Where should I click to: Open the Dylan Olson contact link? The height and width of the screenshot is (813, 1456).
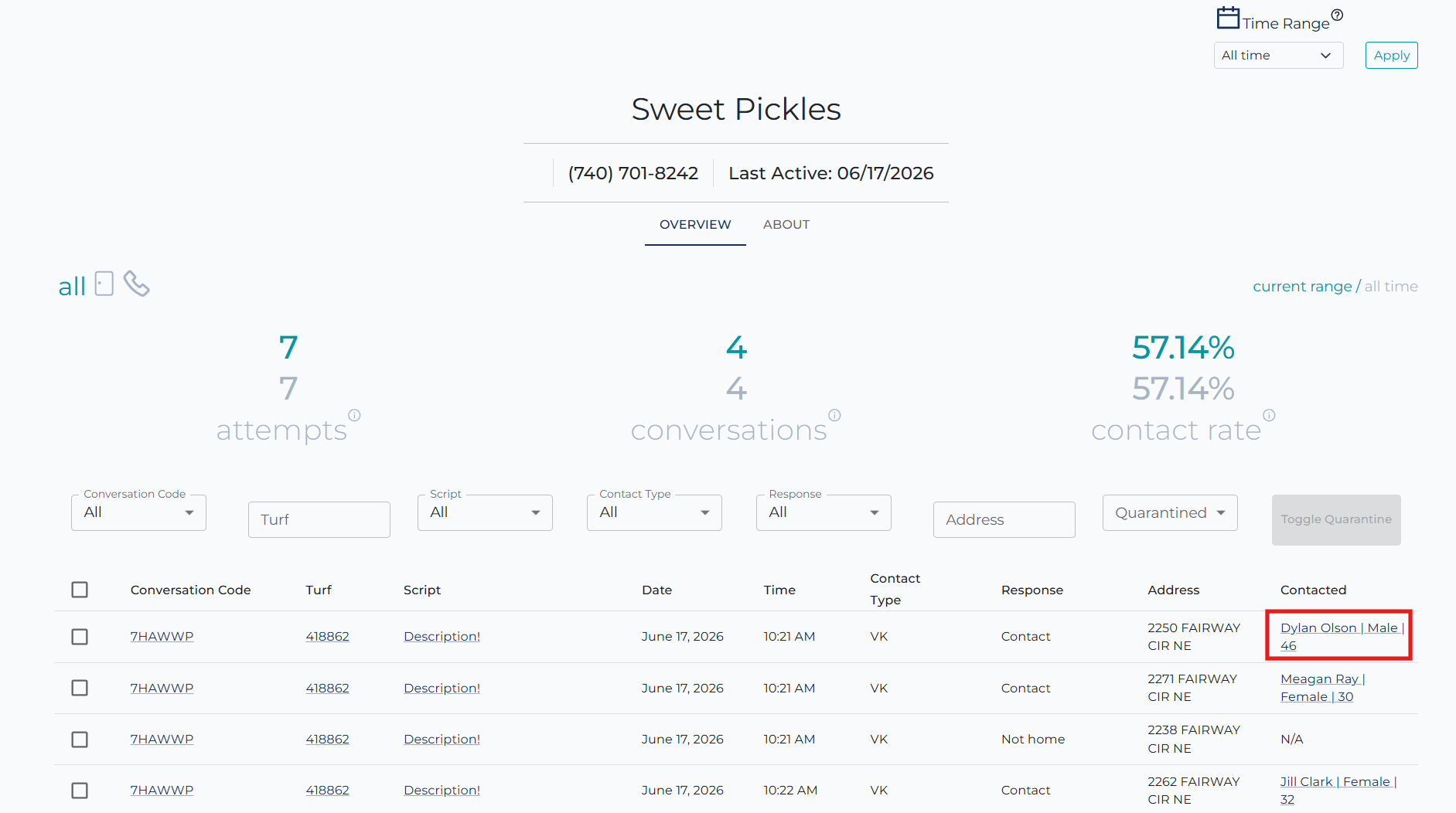coord(1342,637)
